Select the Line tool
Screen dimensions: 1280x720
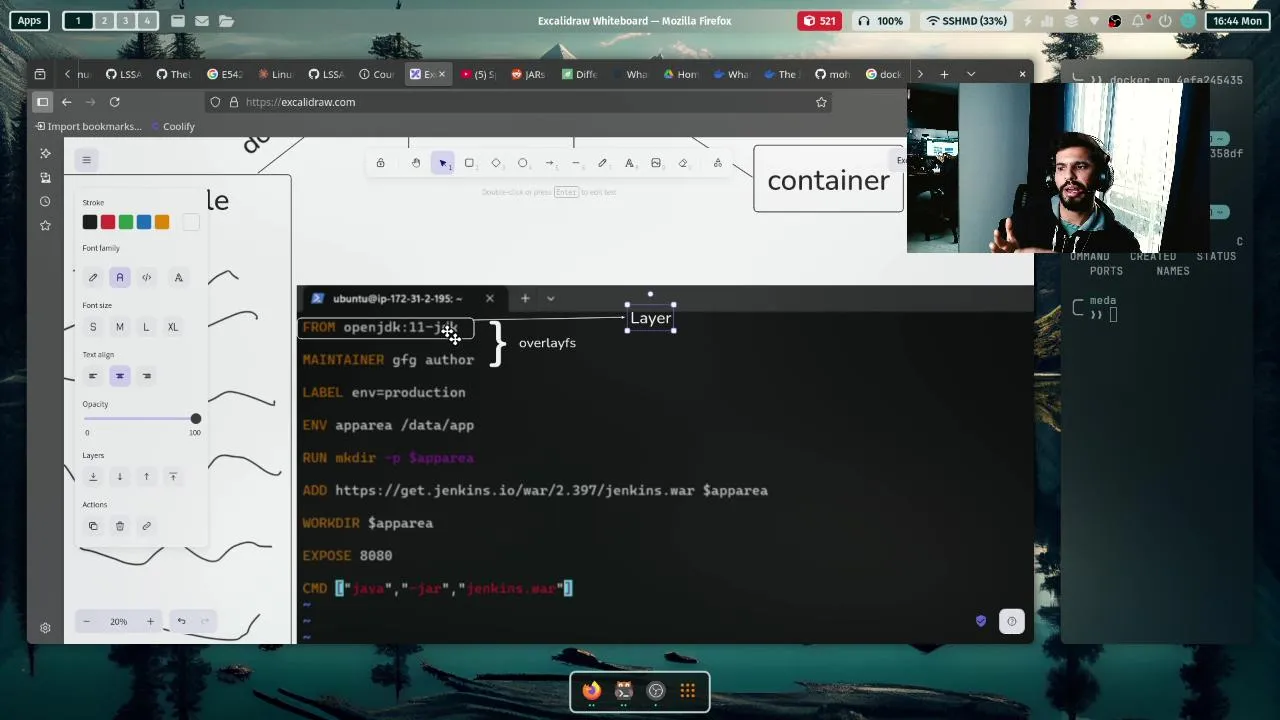[x=576, y=163]
